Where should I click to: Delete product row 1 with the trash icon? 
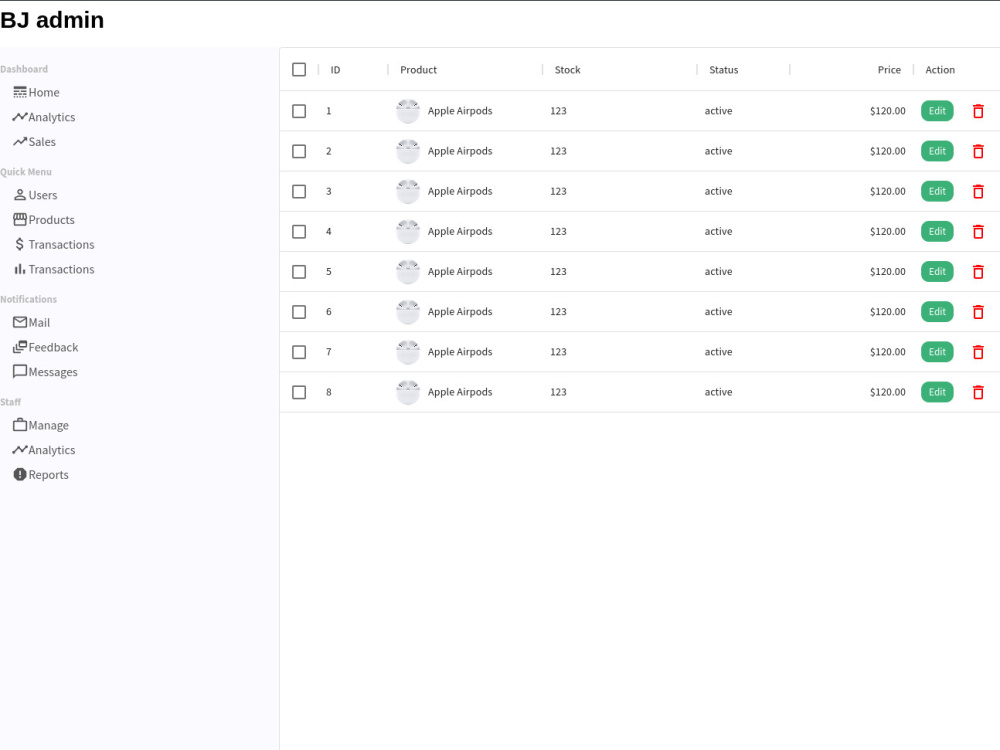[978, 111]
